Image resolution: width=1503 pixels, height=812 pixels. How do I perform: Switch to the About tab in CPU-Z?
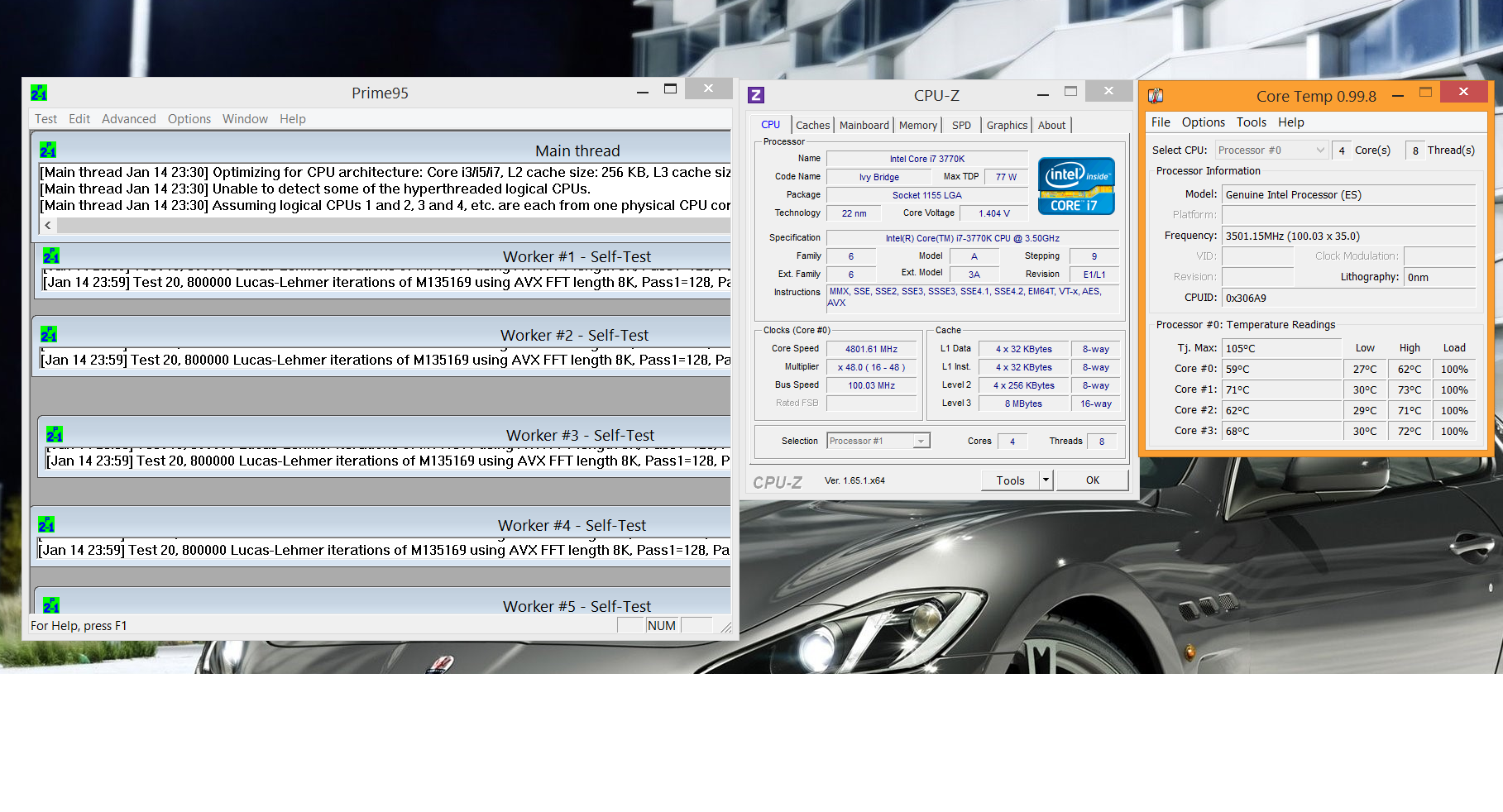pos(1052,125)
